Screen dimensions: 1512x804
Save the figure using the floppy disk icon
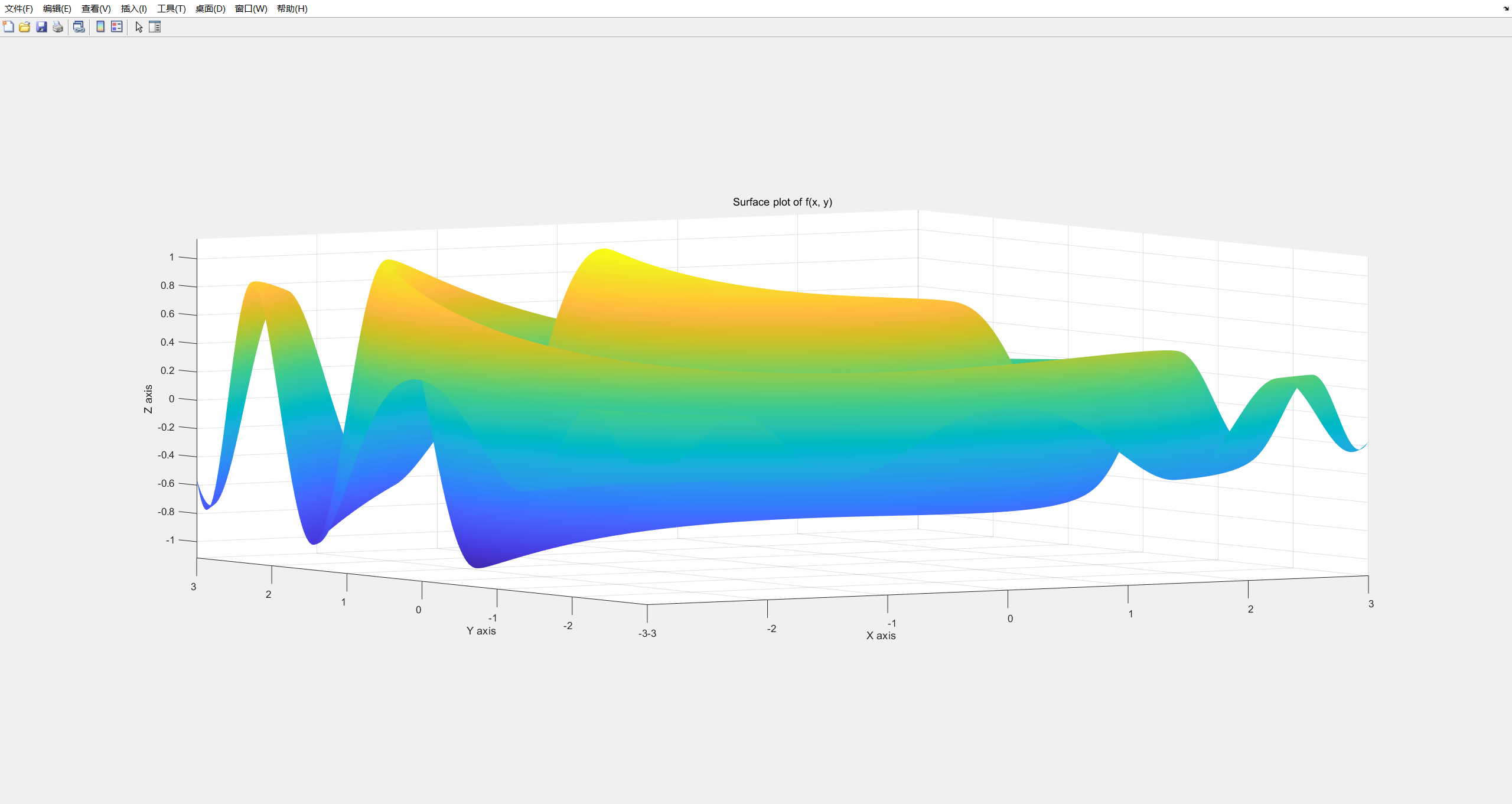(x=41, y=27)
